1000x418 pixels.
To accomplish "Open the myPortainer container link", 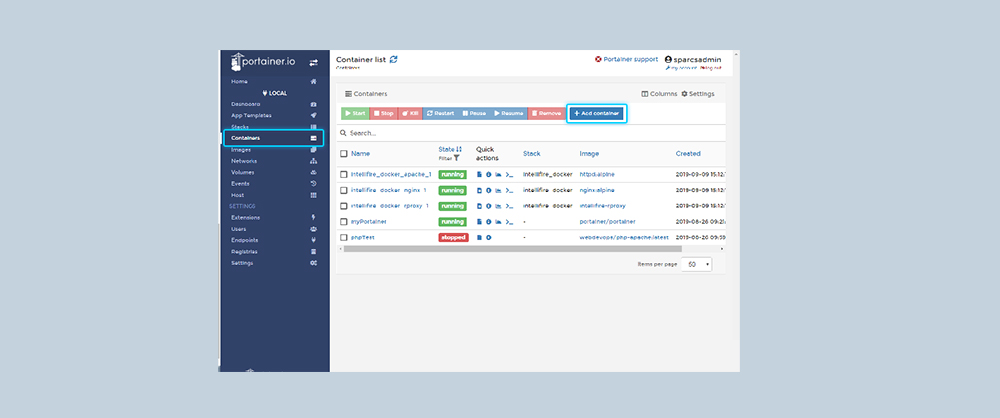I will 369,222.
